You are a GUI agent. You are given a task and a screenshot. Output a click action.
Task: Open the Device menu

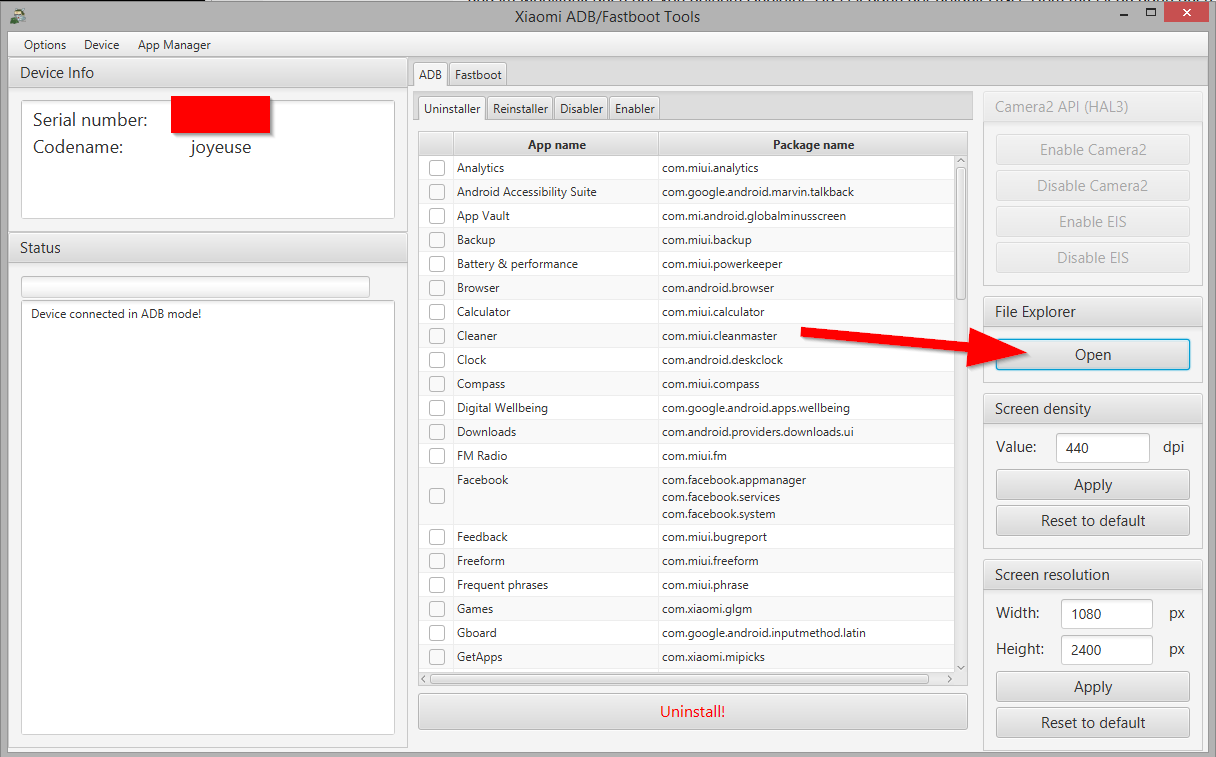point(101,45)
